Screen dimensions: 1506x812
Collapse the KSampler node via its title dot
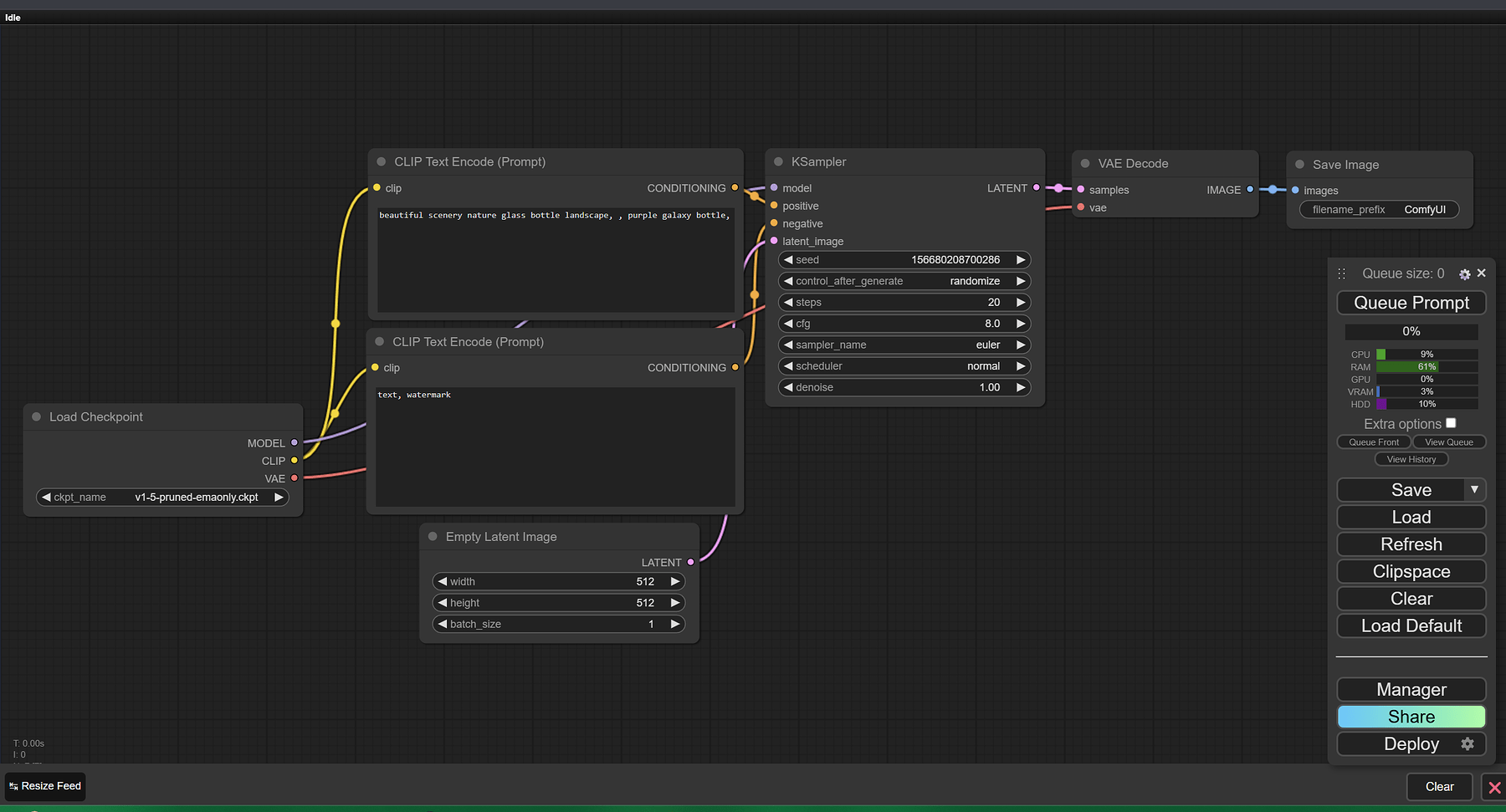778,161
